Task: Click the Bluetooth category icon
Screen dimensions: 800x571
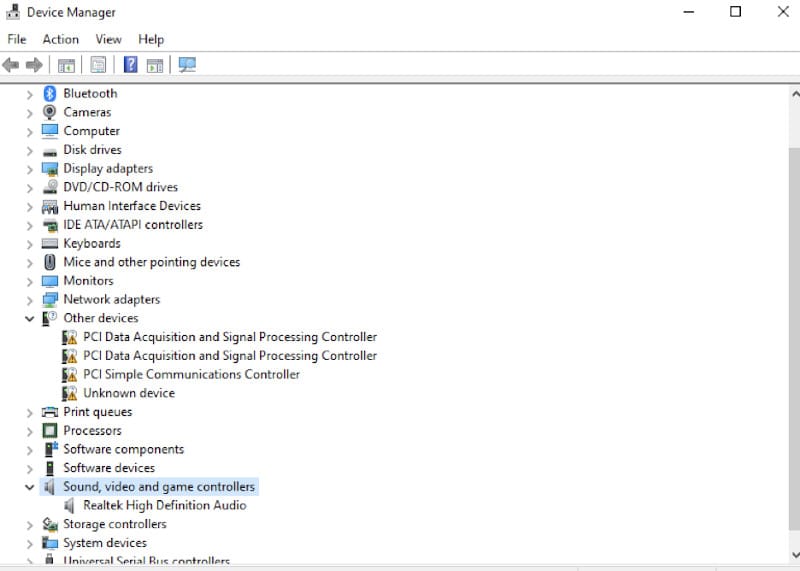Action: point(49,93)
